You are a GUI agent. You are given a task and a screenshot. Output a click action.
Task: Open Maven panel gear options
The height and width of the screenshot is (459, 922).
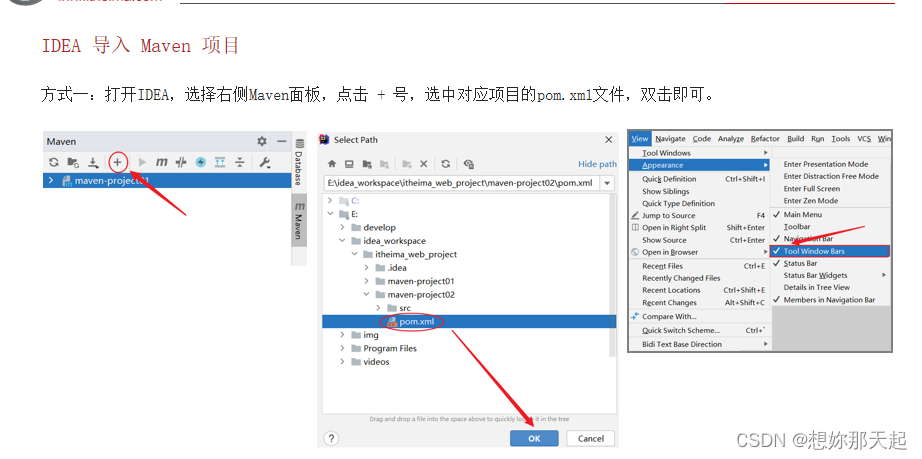click(x=262, y=141)
